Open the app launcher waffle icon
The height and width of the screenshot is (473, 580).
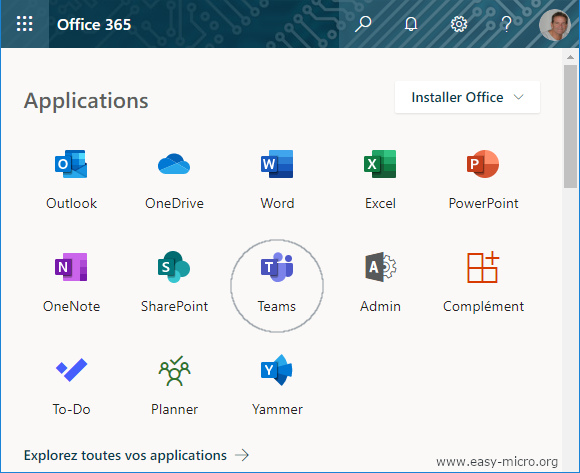24,24
